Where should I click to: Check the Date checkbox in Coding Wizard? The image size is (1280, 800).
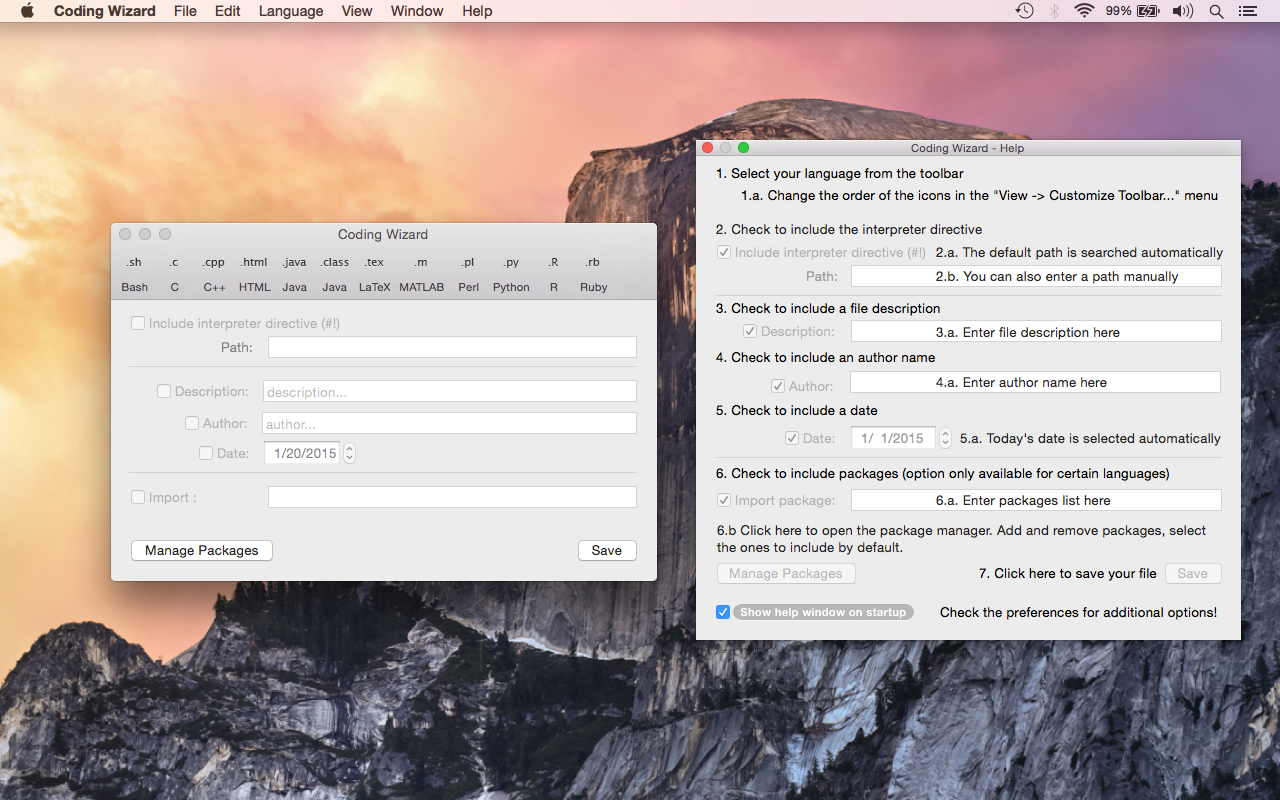pos(206,453)
